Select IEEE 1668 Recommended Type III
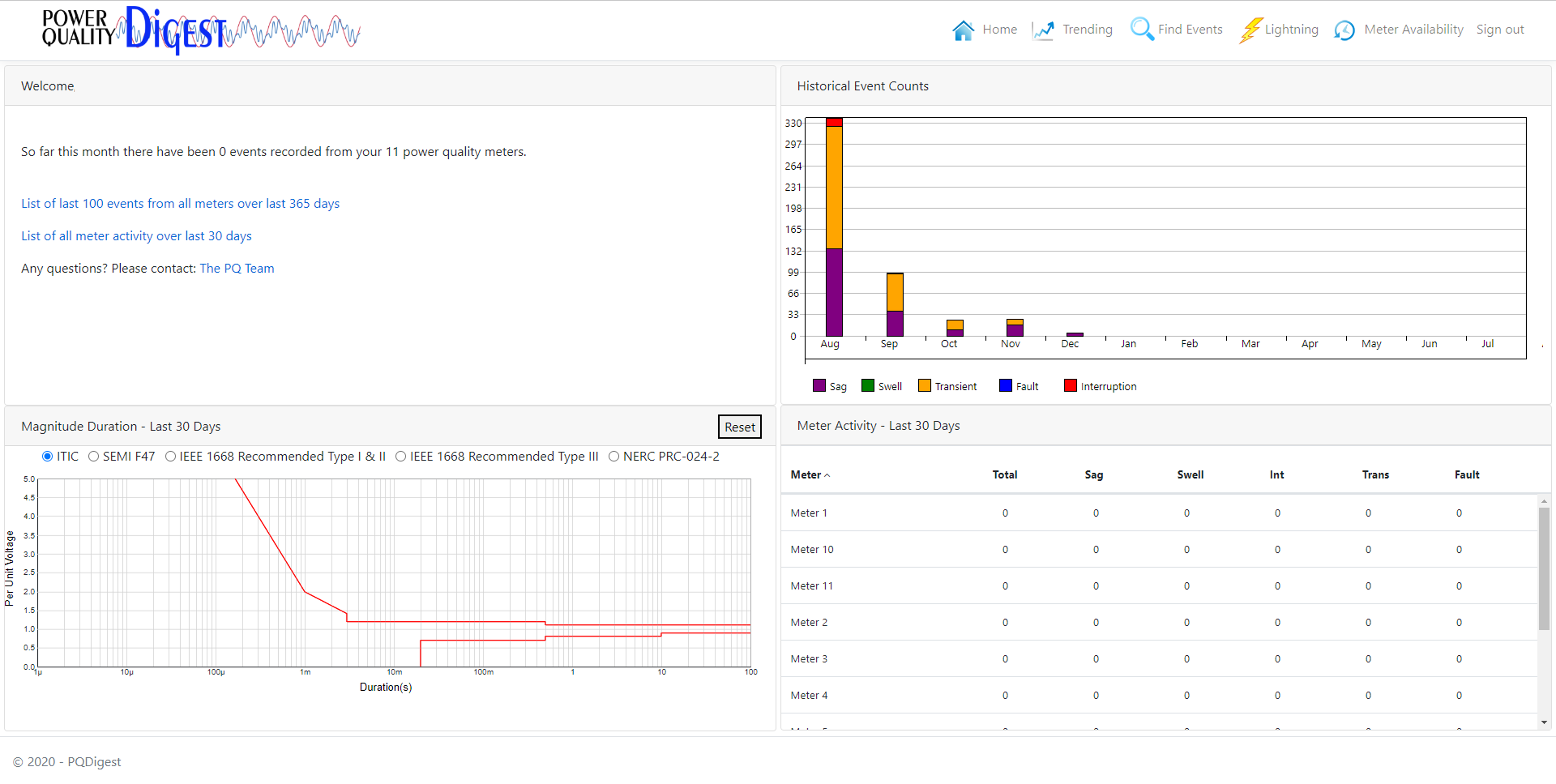 [x=400, y=456]
